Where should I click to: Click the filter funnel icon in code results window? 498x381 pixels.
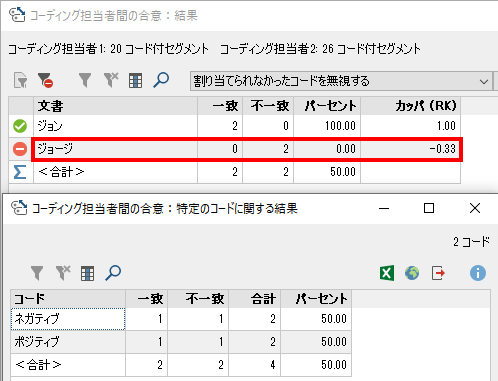click(x=37, y=273)
